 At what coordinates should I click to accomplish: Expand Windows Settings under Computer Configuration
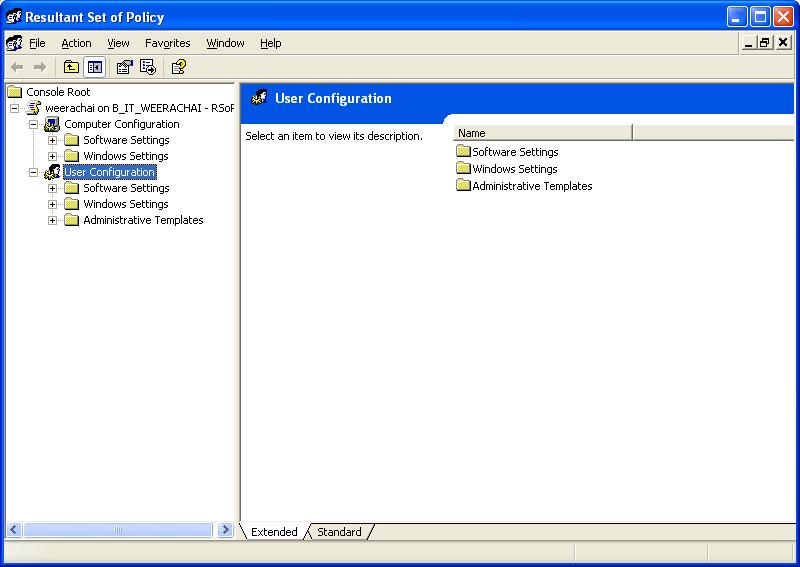click(x=53, y=156)
